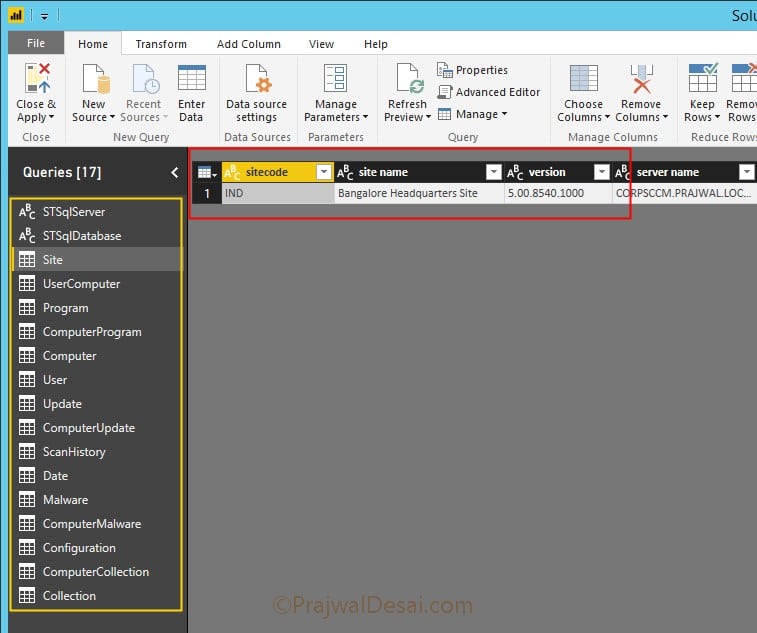This screenshot has height=633, width=757.
Task: Click the Refresh Preview icon
Action: (x=410, y=78)
